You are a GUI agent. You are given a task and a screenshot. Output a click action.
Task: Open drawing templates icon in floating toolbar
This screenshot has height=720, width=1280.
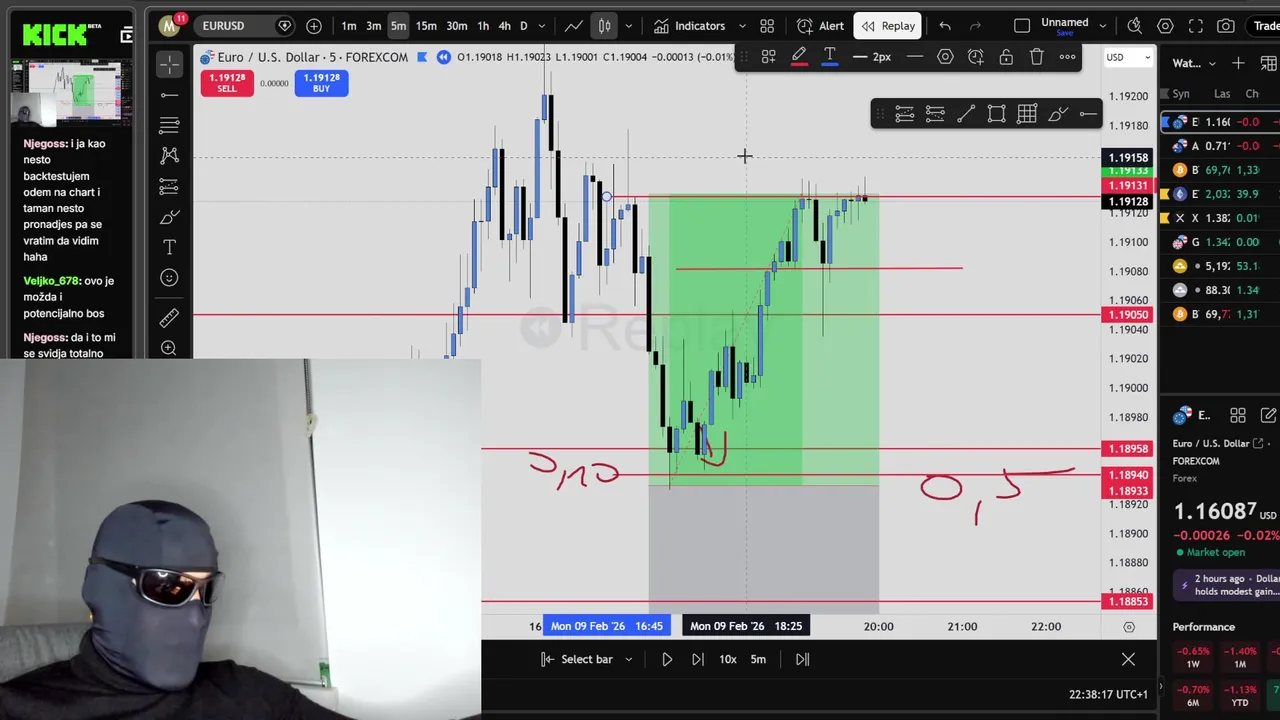click(768, 57)
